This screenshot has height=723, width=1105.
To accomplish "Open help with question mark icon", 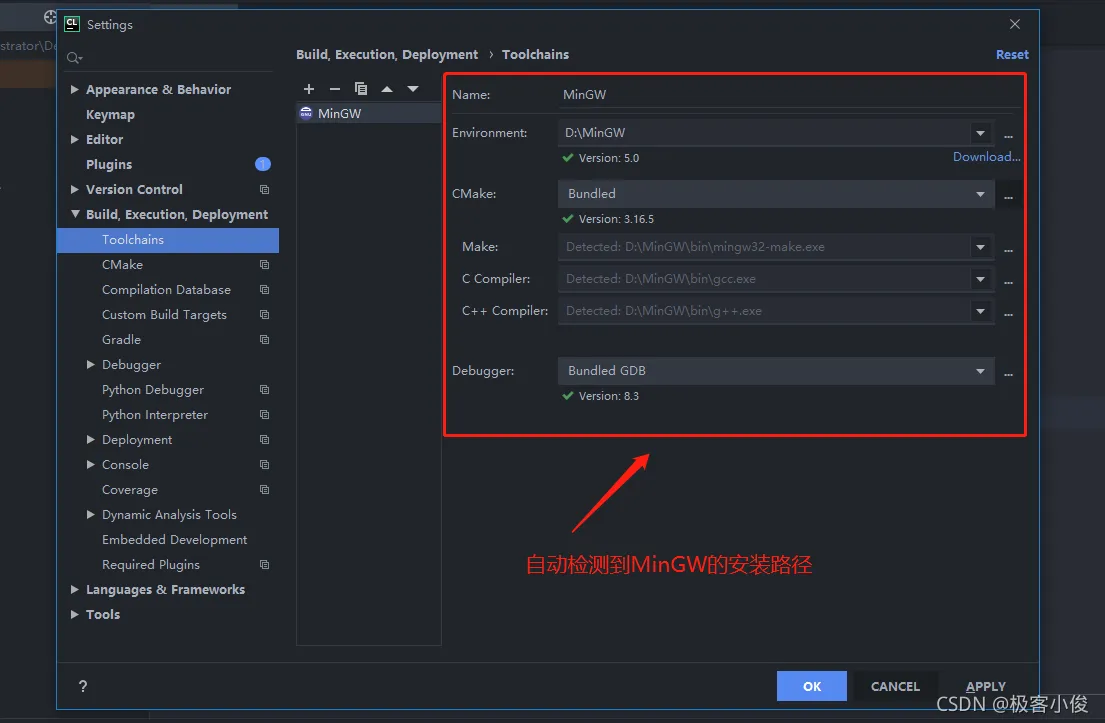I will tap(83, 686).
